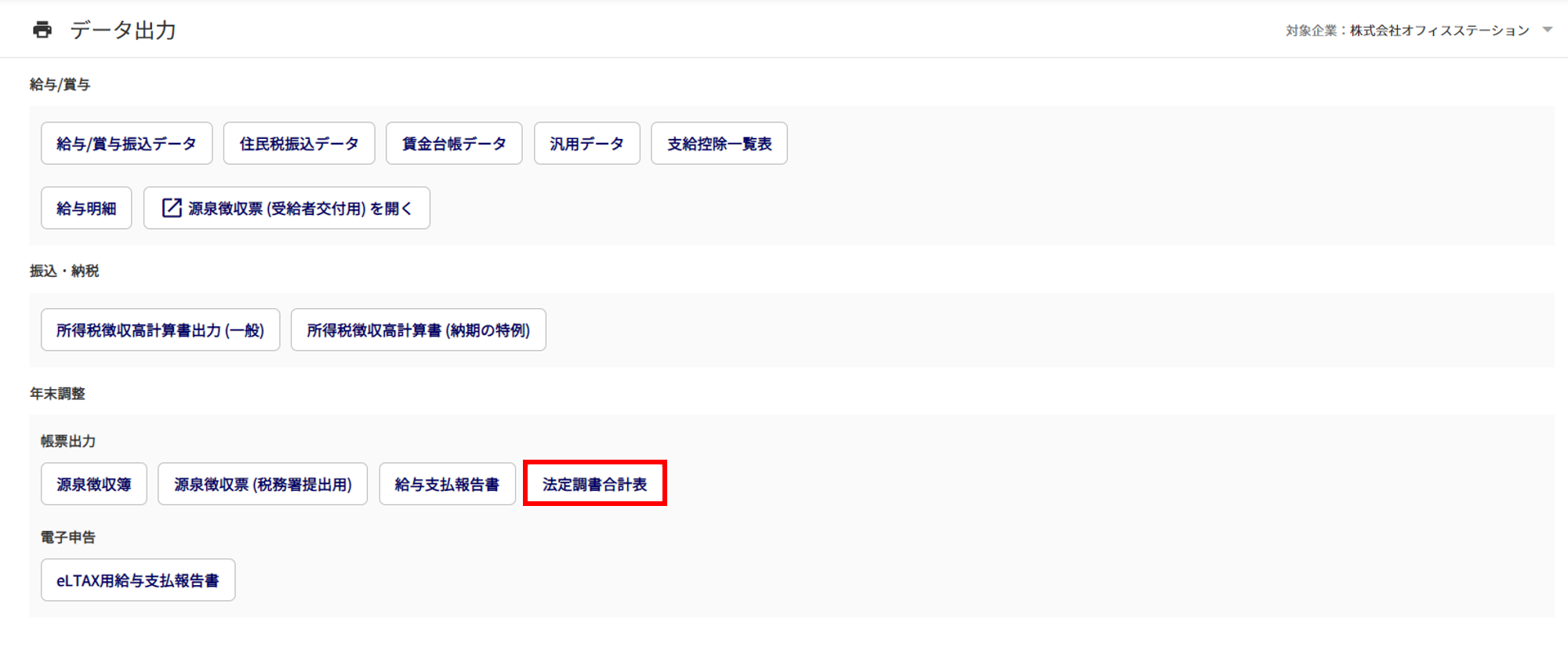Click the データ出力 page title
This screenshot has width=1568, height=666.
tap(123, 30)
